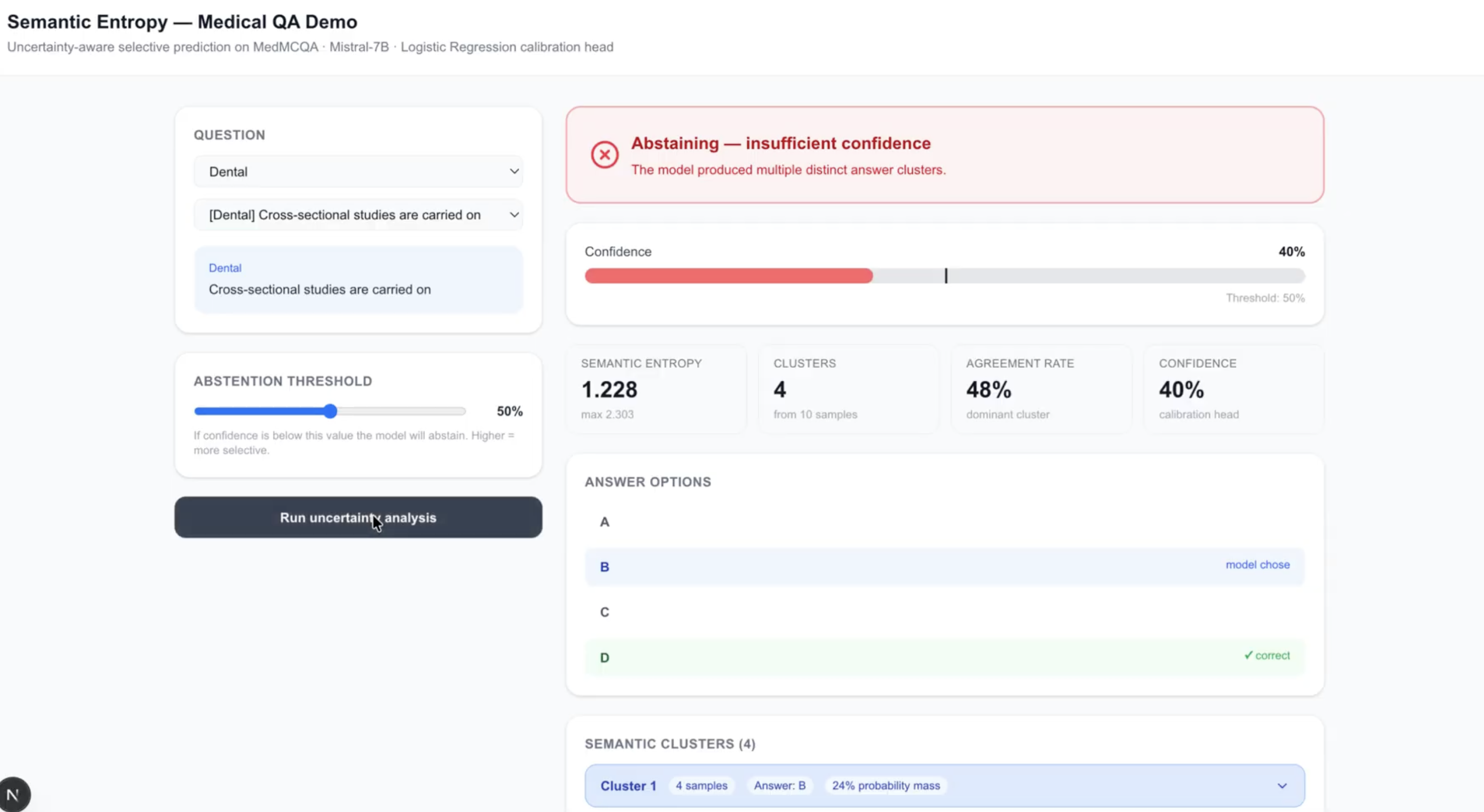The width and height of the screenshot is (1484, 812).
Task: Click the '24% probability mass' tag
Action: coord(885,786)
